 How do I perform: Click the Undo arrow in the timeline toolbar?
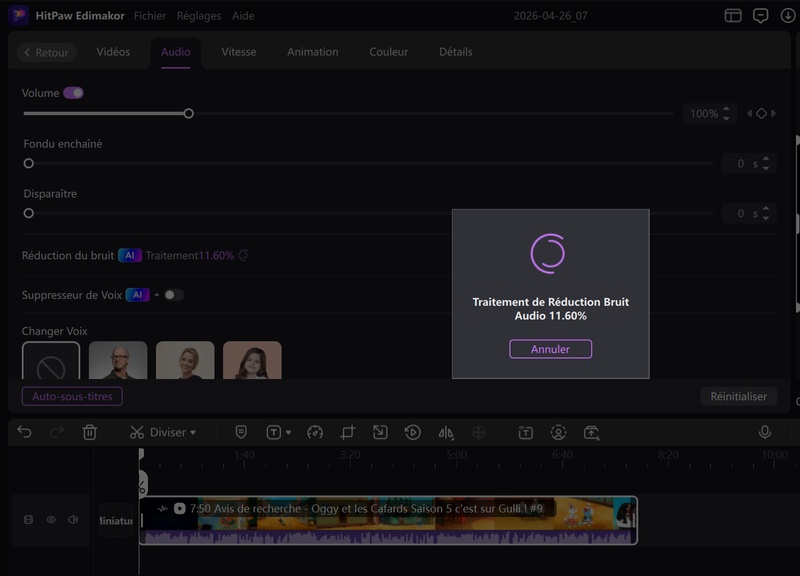25,433
